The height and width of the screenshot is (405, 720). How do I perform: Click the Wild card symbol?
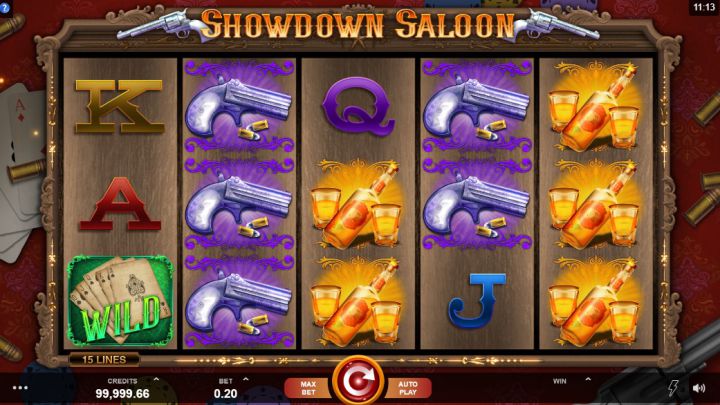pyautogui.click(x=120, y=301)
